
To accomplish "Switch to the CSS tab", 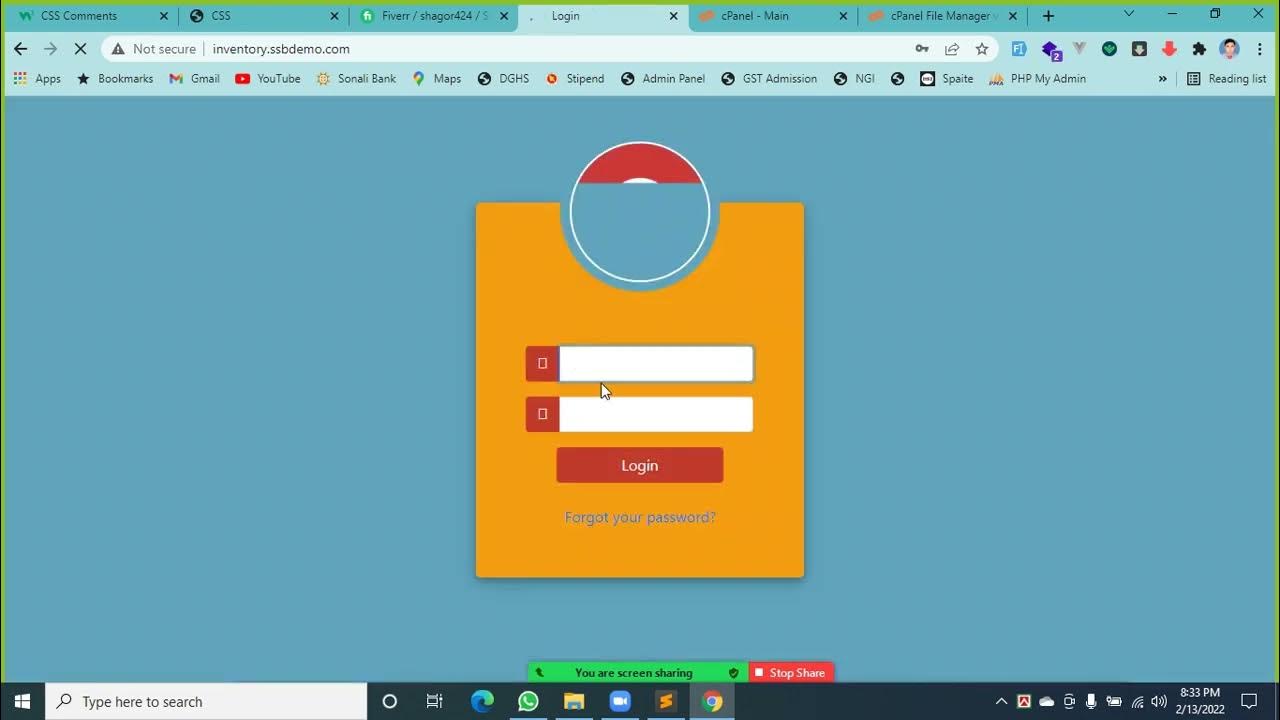I will click(263, 16).
